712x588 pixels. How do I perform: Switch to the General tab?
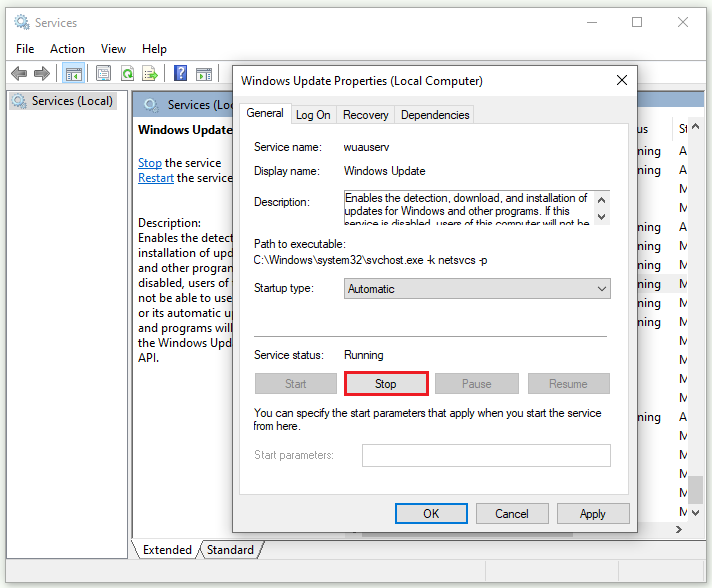(265, 113)
